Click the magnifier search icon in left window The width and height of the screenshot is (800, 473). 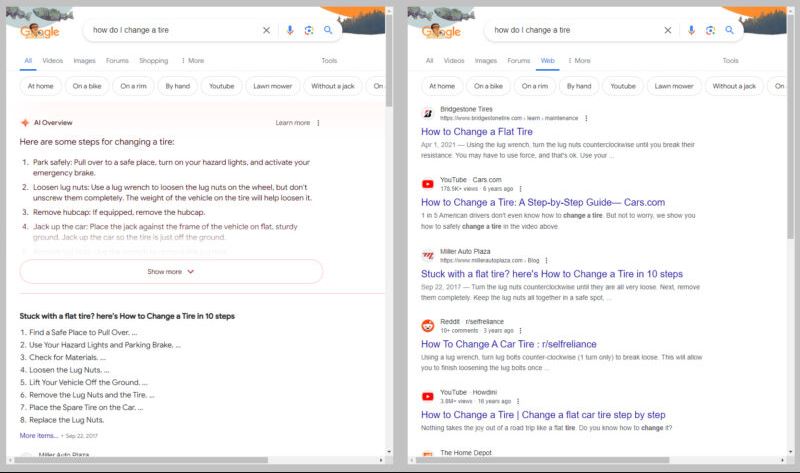point(328,30)
